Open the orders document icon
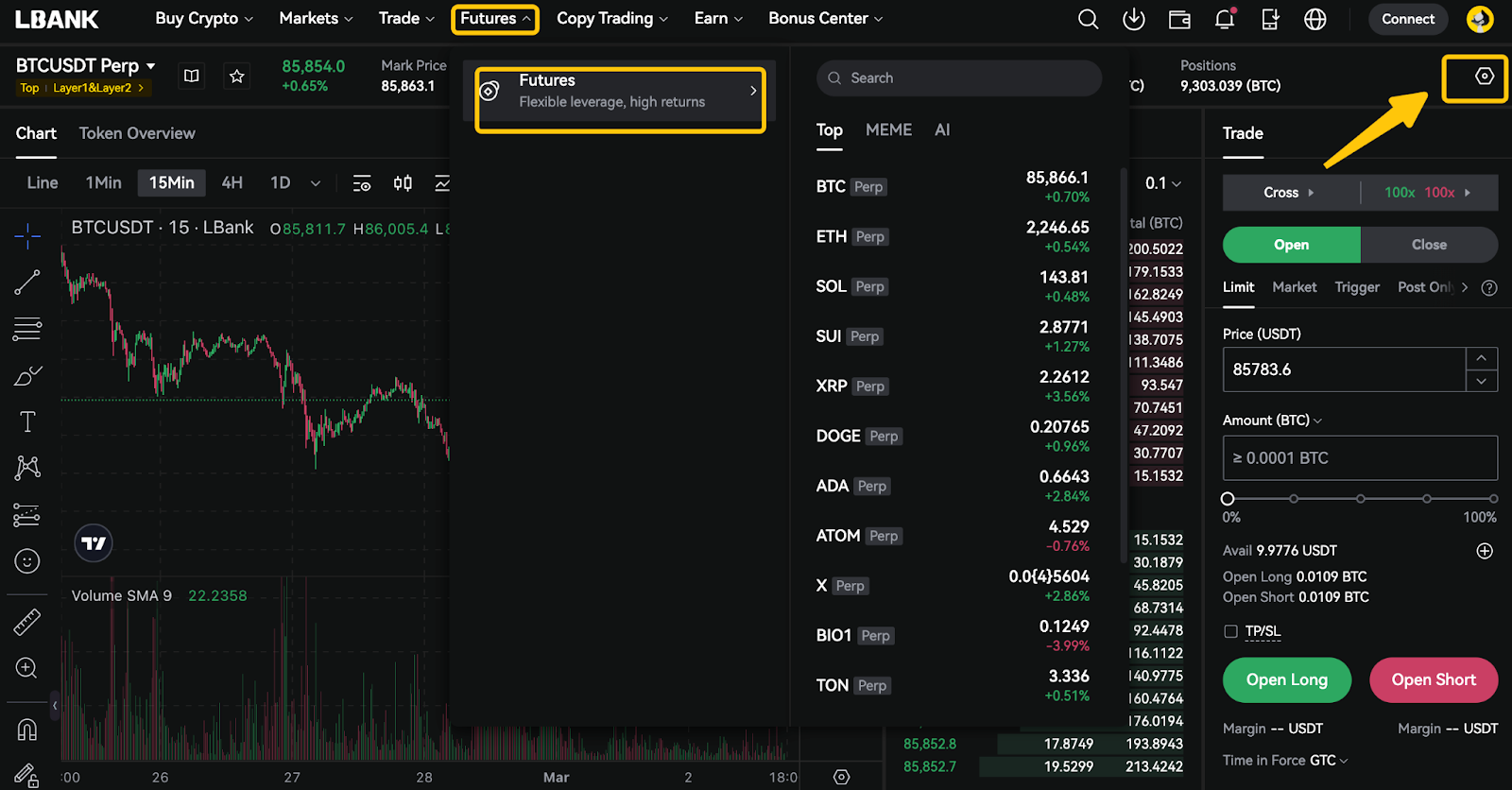The height and width of the screenshot is (790, 1512). 1270,19
